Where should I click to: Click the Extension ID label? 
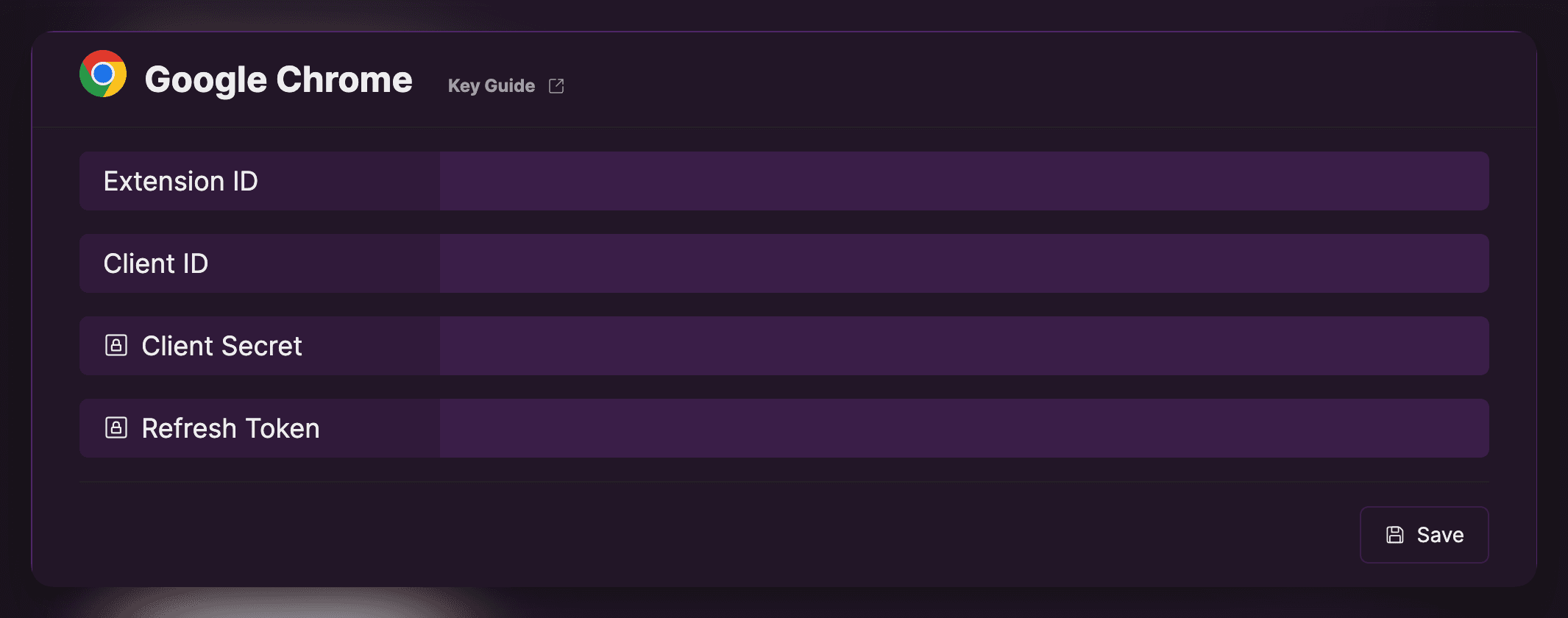coord(180,181)
